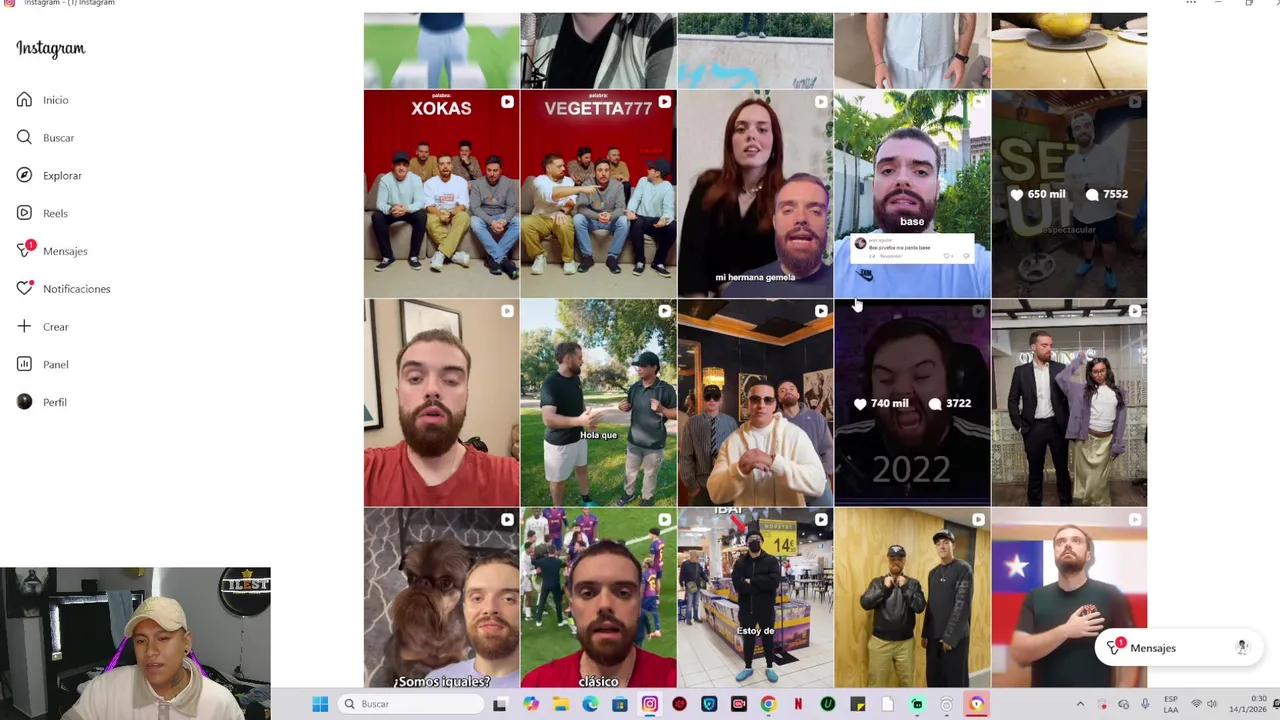The height and width of the screenshot is (720, 1280).
Task: Click the 740 mil likes heart
Action: pyautogui.click(x=860, y=403)
